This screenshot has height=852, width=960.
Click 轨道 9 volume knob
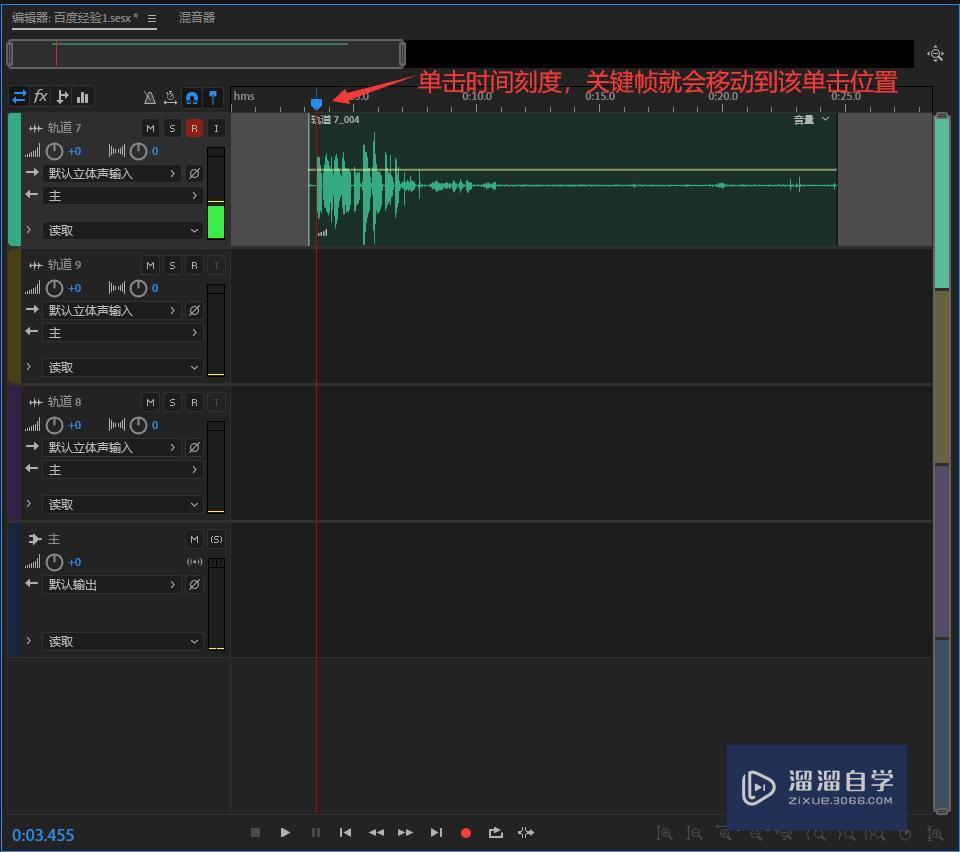(x=54, y=288)
